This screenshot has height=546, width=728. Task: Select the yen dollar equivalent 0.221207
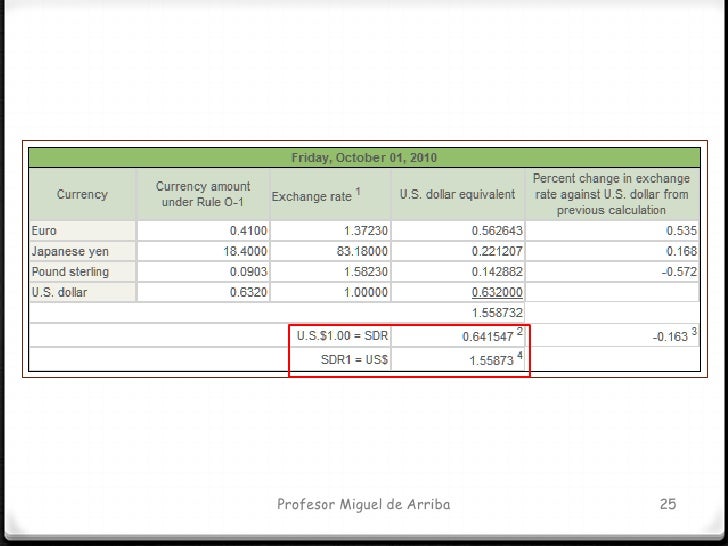(x=497, y=252)
